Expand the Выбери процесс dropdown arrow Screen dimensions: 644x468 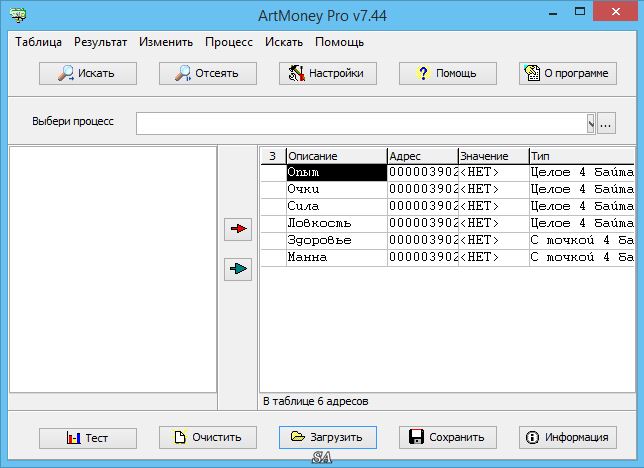[x=591, y=123]
